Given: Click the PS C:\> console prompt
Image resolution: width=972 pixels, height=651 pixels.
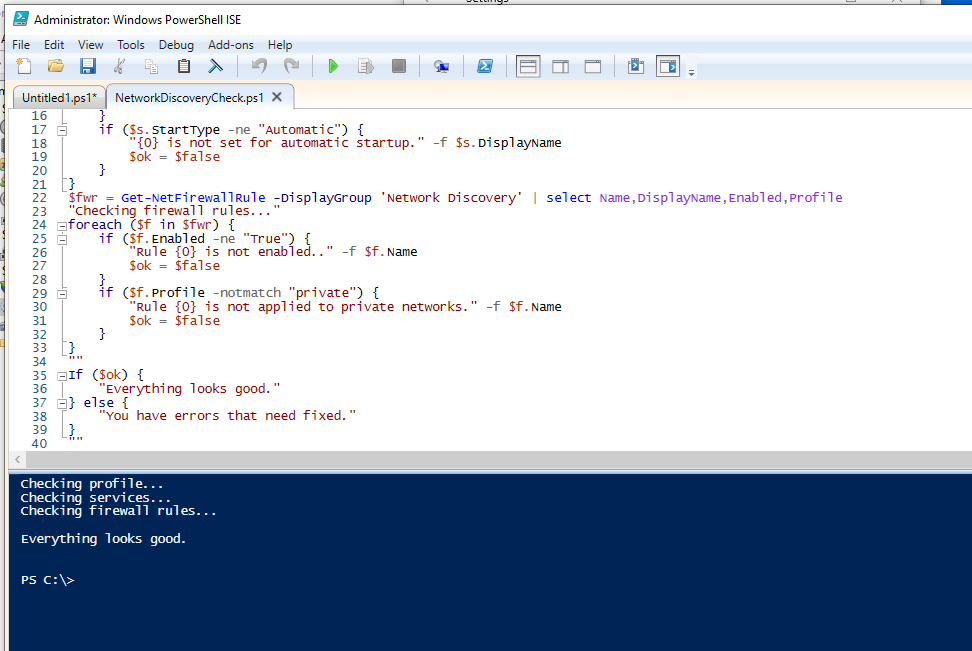Looking at the screenshot, I should point(48,580).
